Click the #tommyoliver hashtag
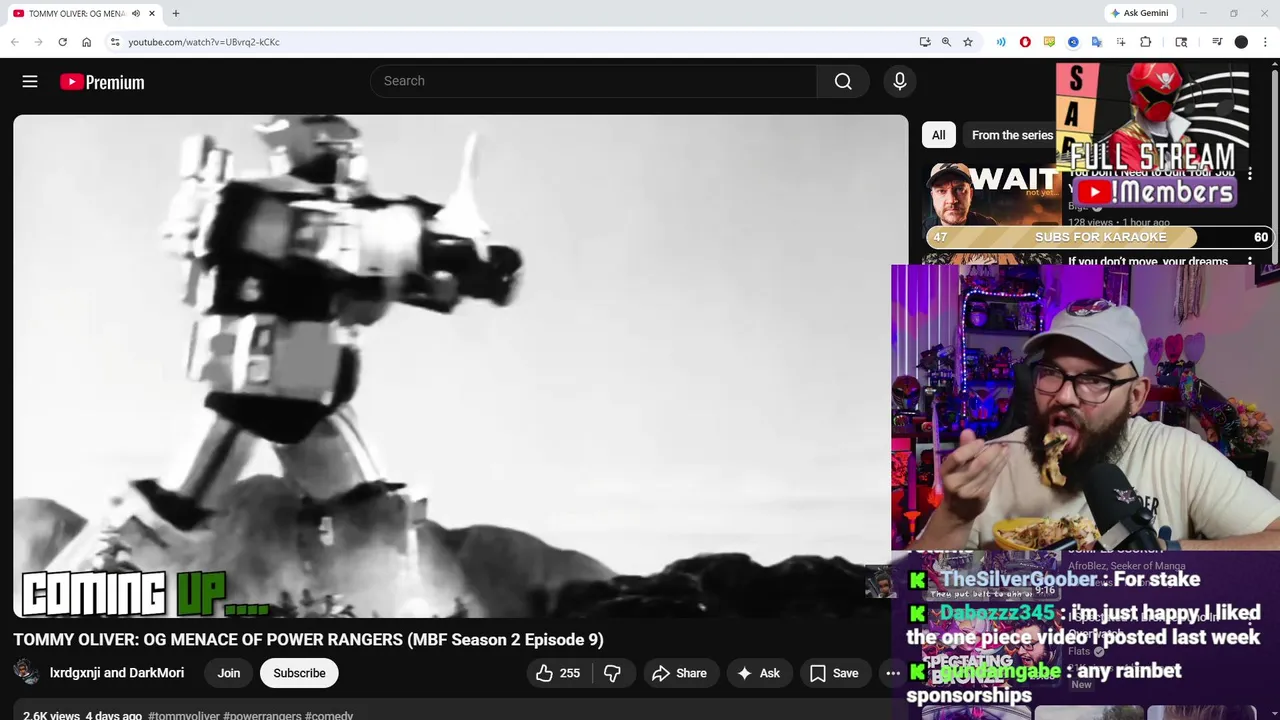This screenshot has height=720, width=1280. pos(184,716)
